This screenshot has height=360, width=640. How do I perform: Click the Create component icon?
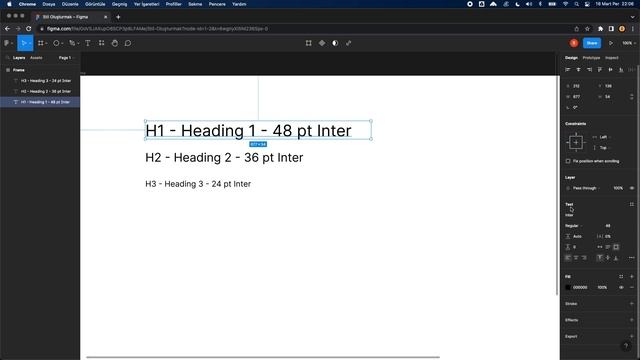coord(322,43)
